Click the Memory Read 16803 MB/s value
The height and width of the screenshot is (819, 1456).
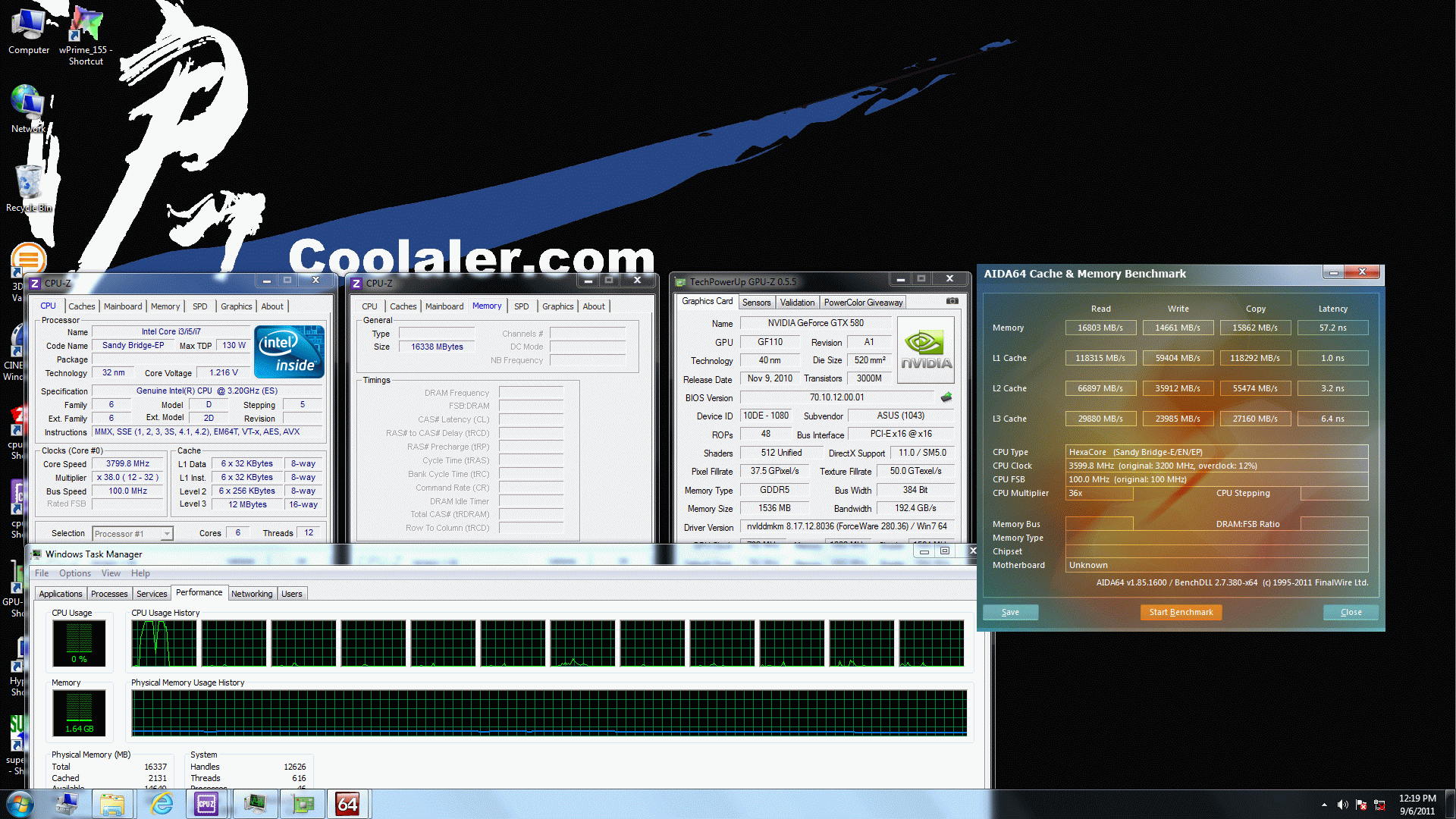(x=1100, y=328)
